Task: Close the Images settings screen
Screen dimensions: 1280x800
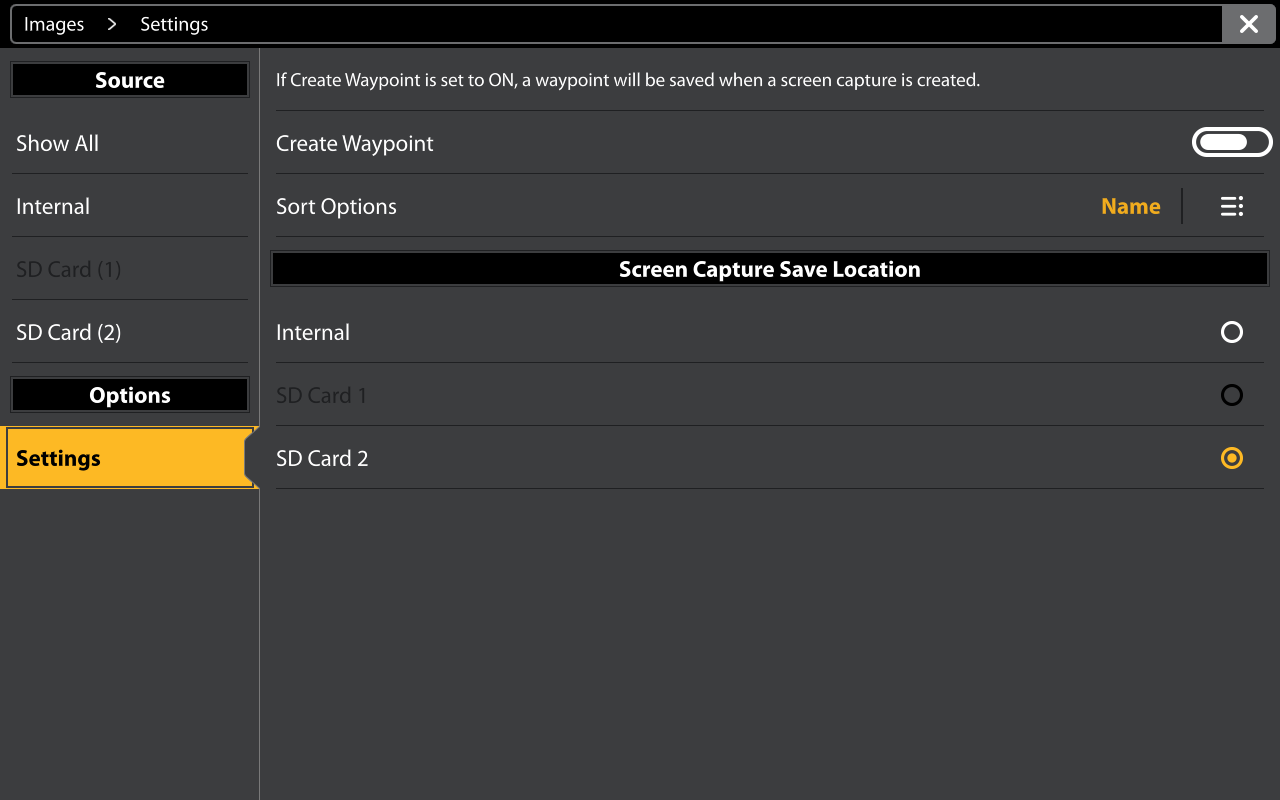Action: 1249,24
